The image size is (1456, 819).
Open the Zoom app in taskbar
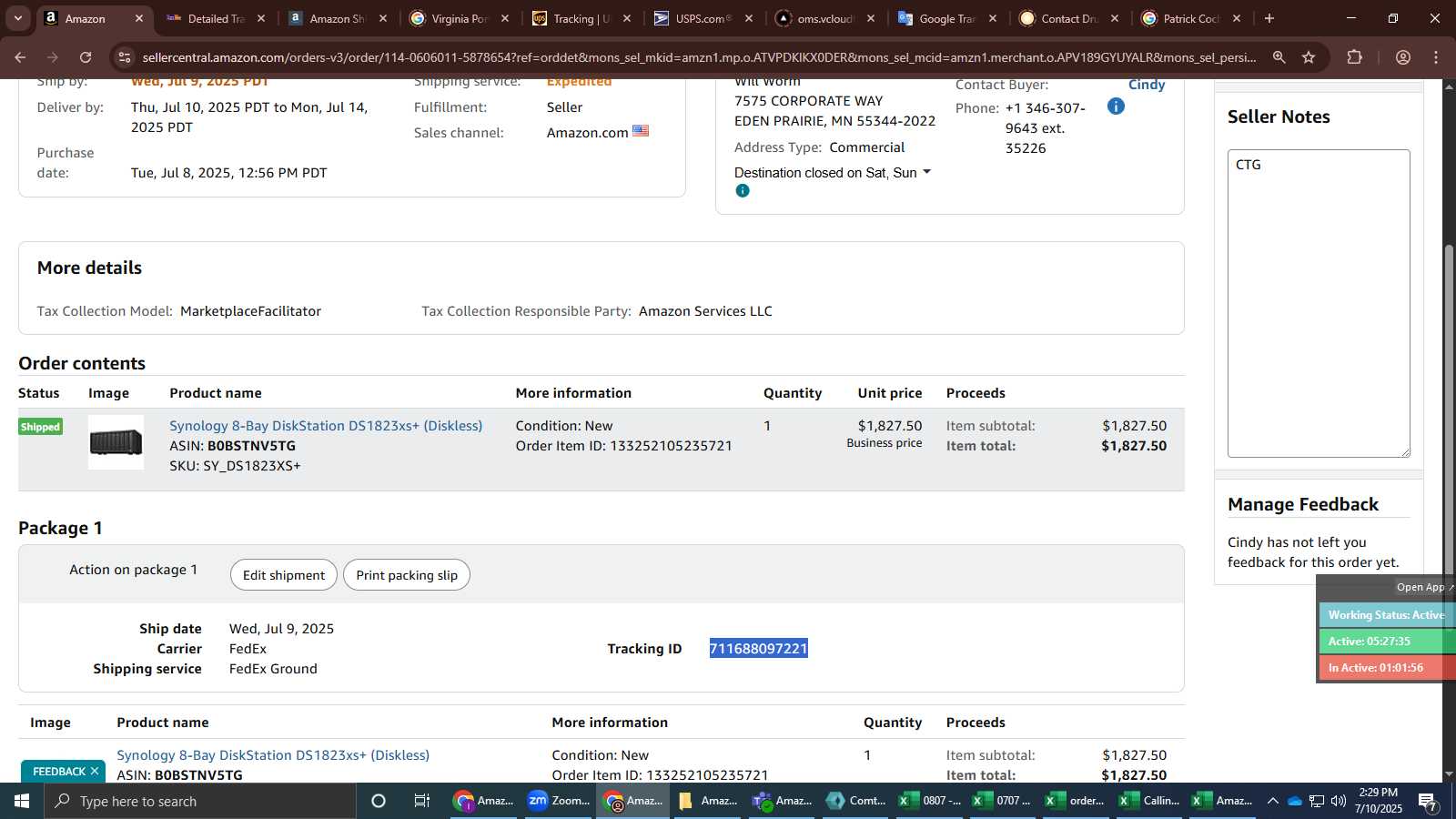click(x=559, y=801)
